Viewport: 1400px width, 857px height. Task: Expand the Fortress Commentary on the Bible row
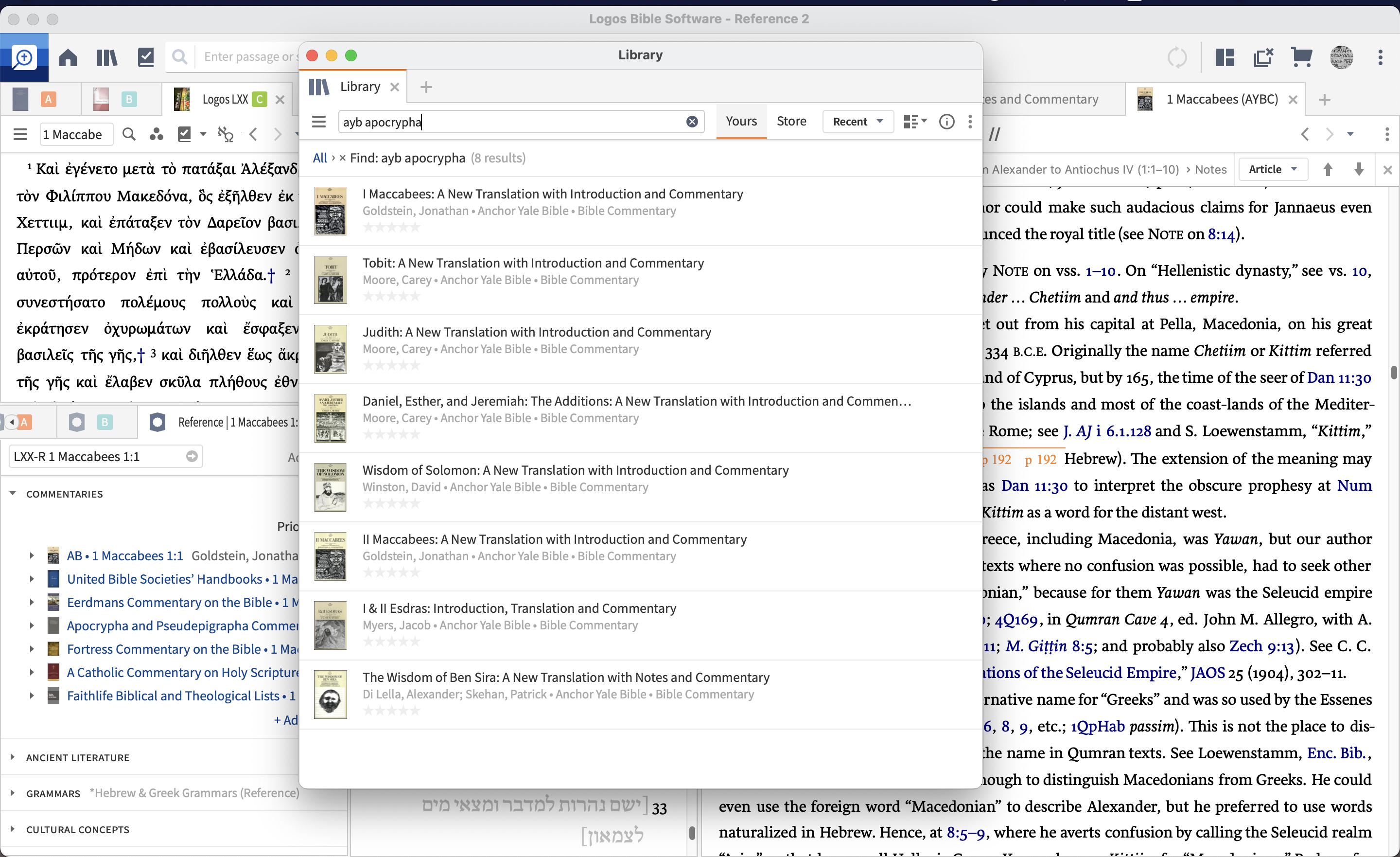(32, 649)
